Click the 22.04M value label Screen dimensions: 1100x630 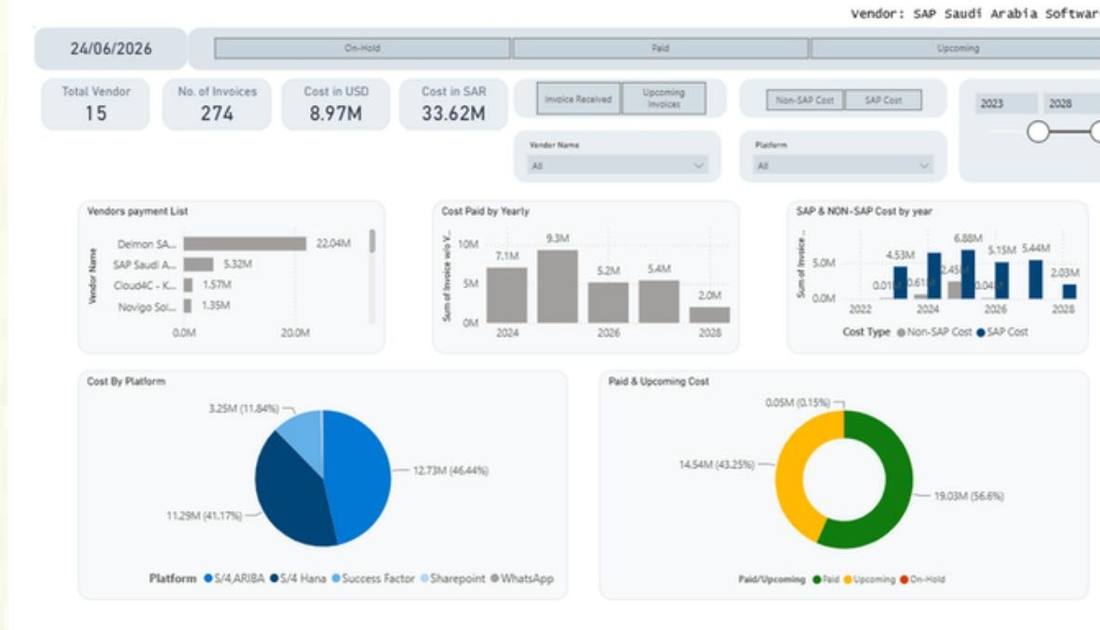point(333,243)
